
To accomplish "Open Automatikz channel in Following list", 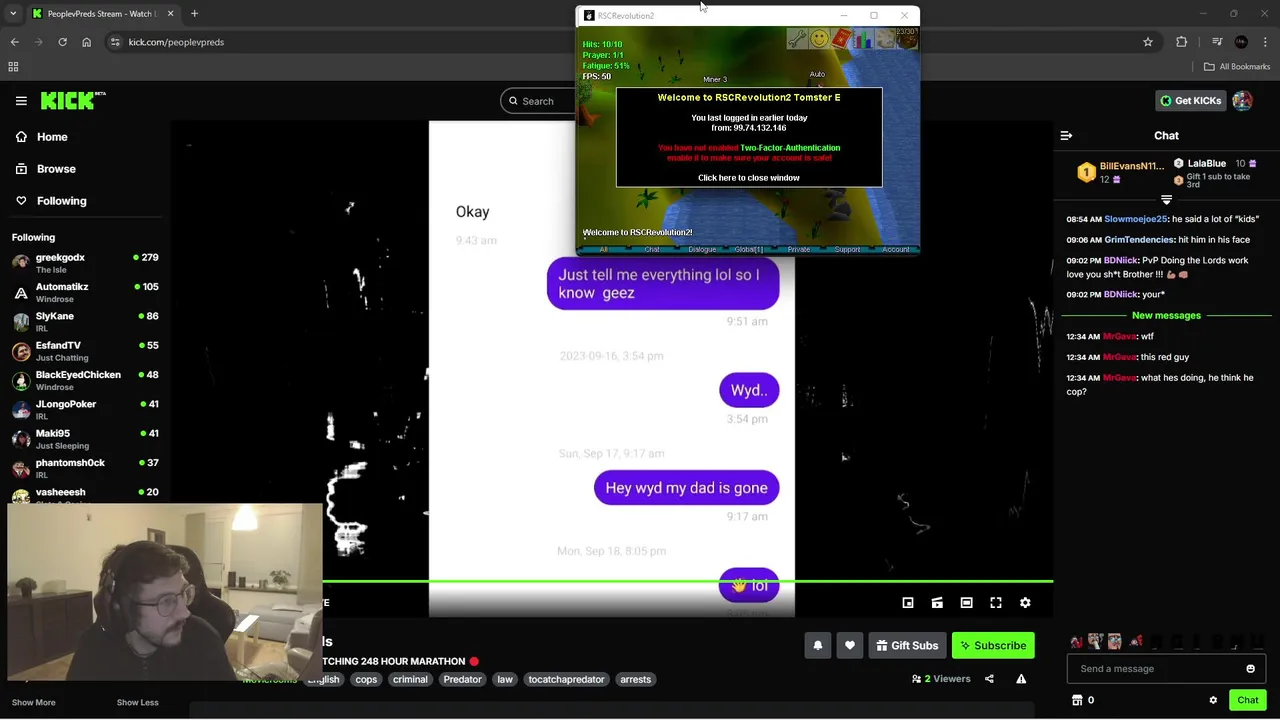I will (85, 292).
